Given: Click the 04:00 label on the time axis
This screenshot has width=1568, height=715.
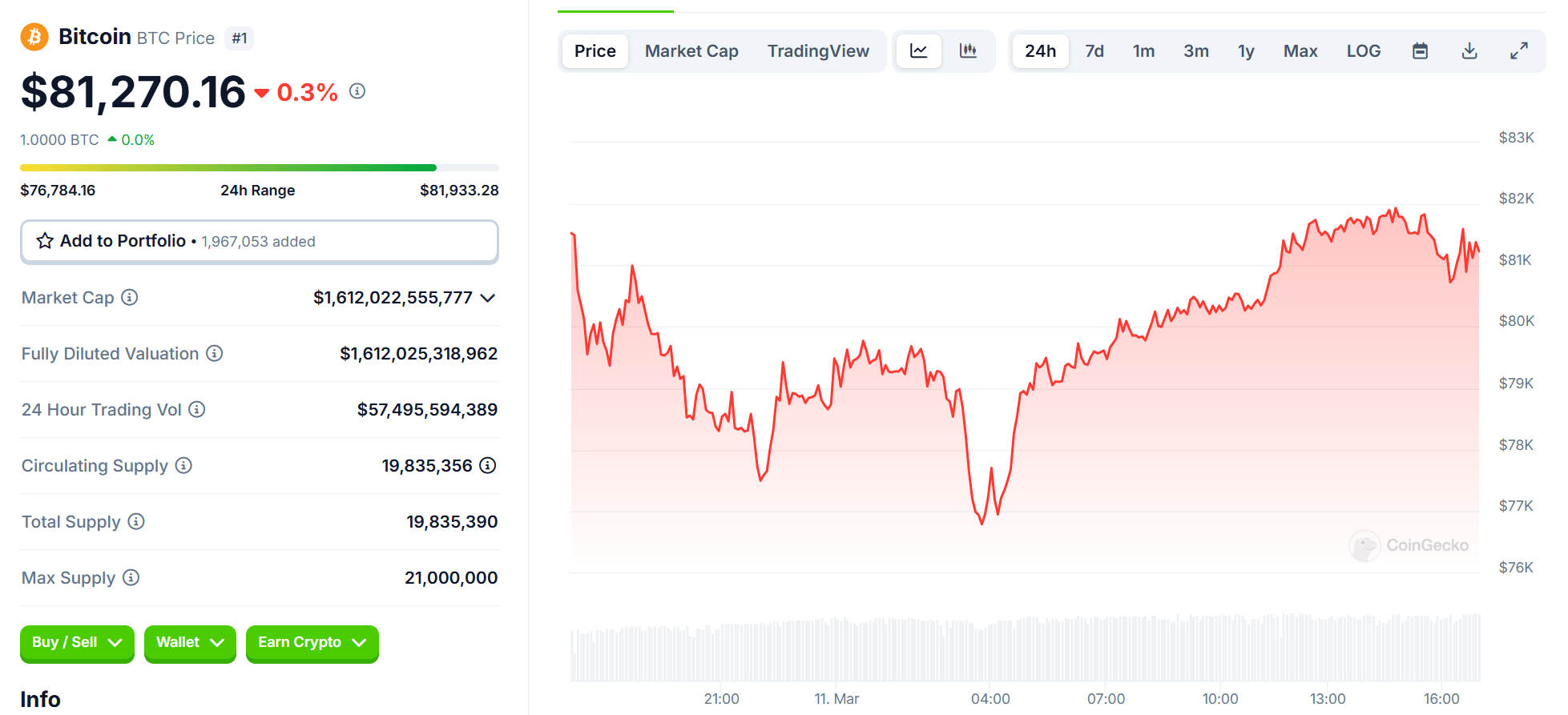Looking at the screenshot, I should tap(990, 699).
